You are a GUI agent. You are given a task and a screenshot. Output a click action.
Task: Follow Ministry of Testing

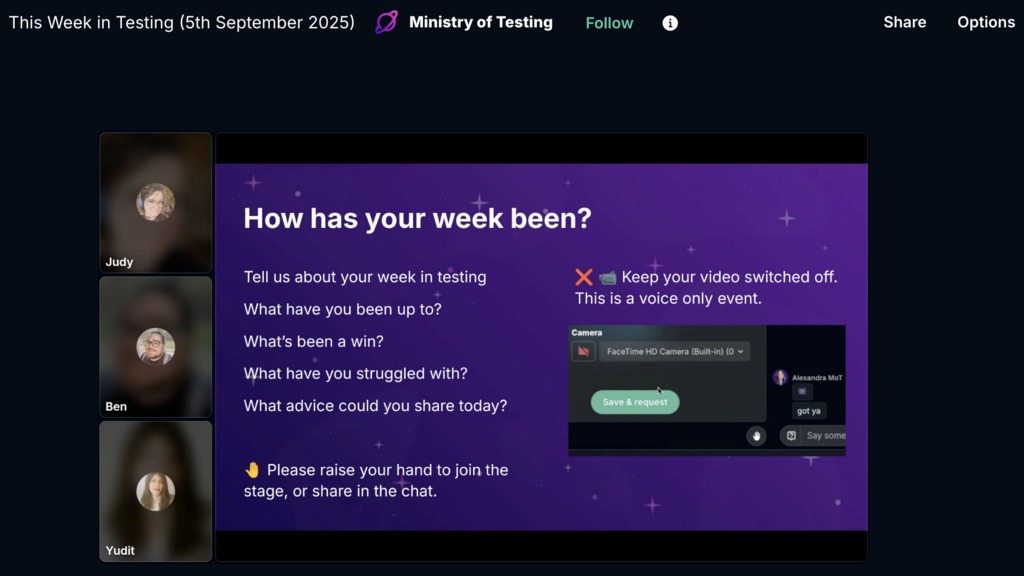click(609, 22)
